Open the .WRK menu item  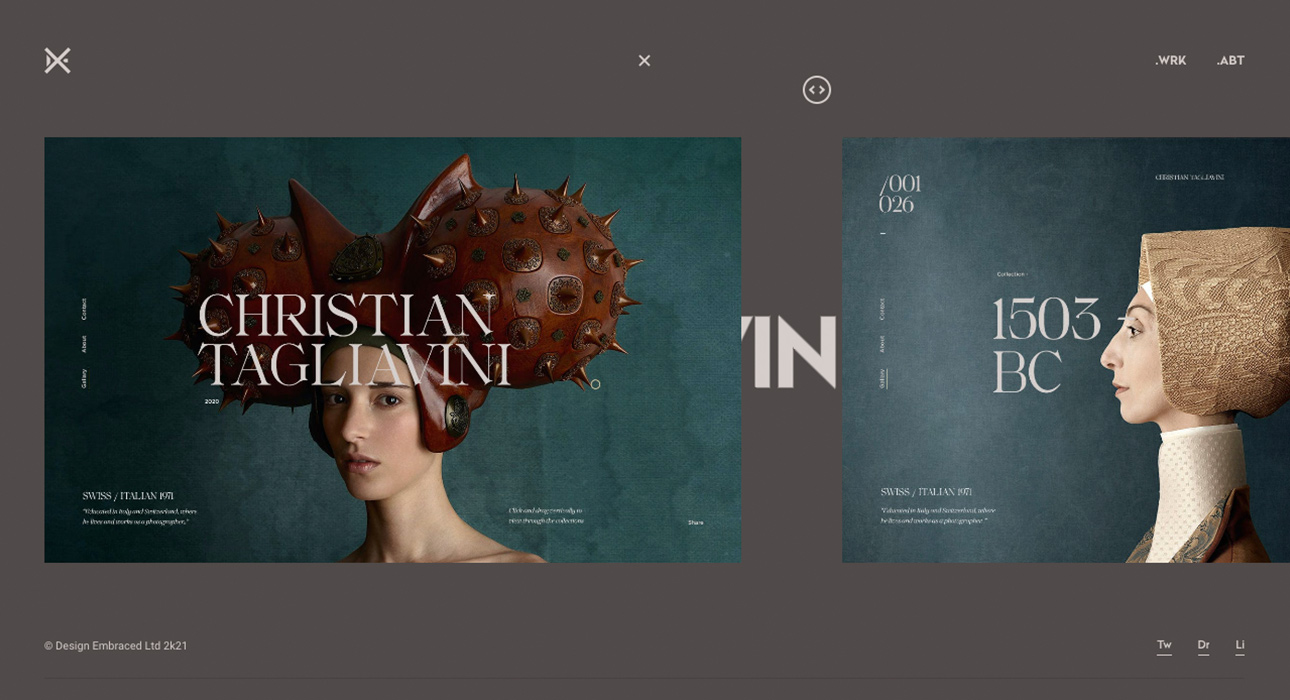(x=1170, y=61)
